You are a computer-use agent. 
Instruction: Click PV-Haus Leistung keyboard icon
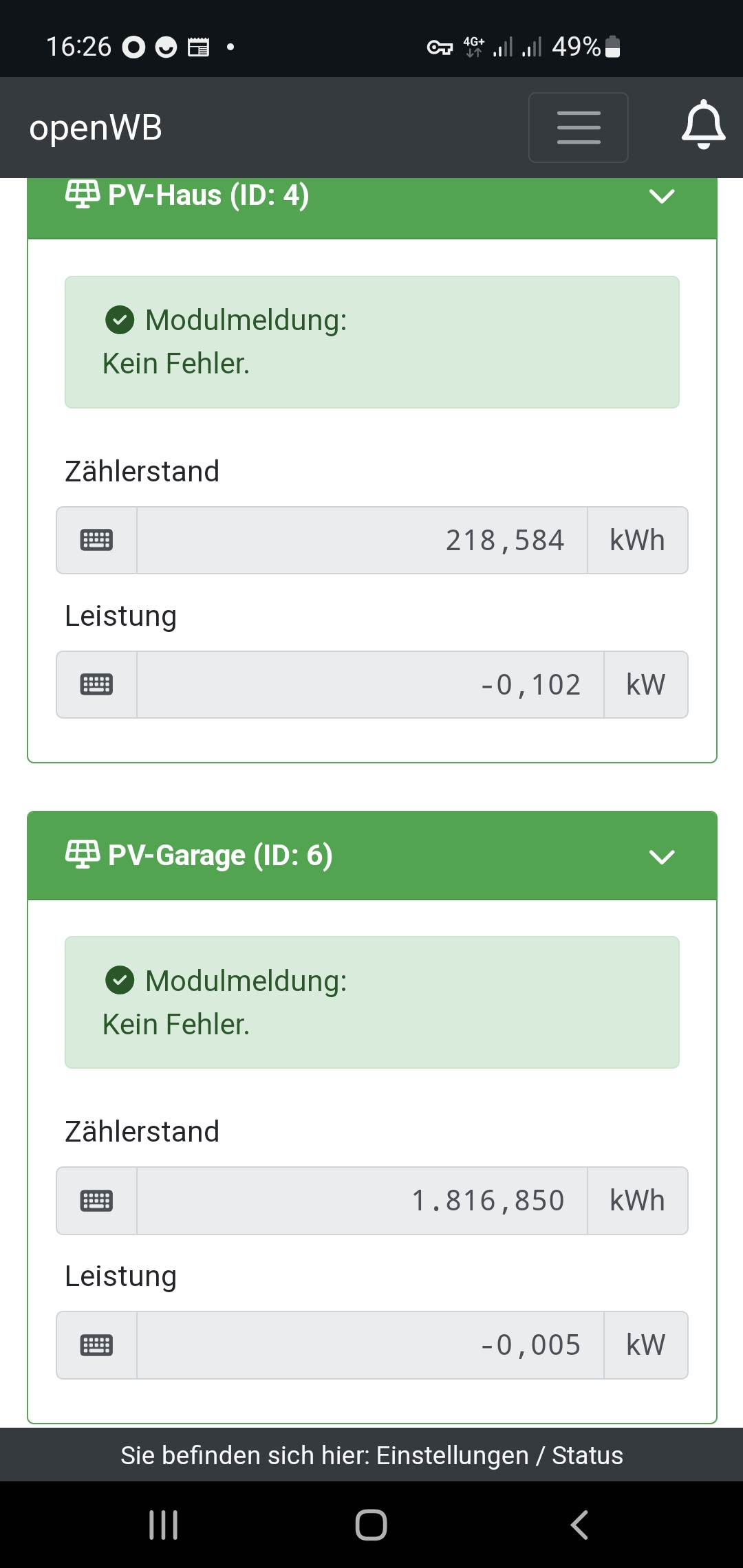click(x=96, y=685)
